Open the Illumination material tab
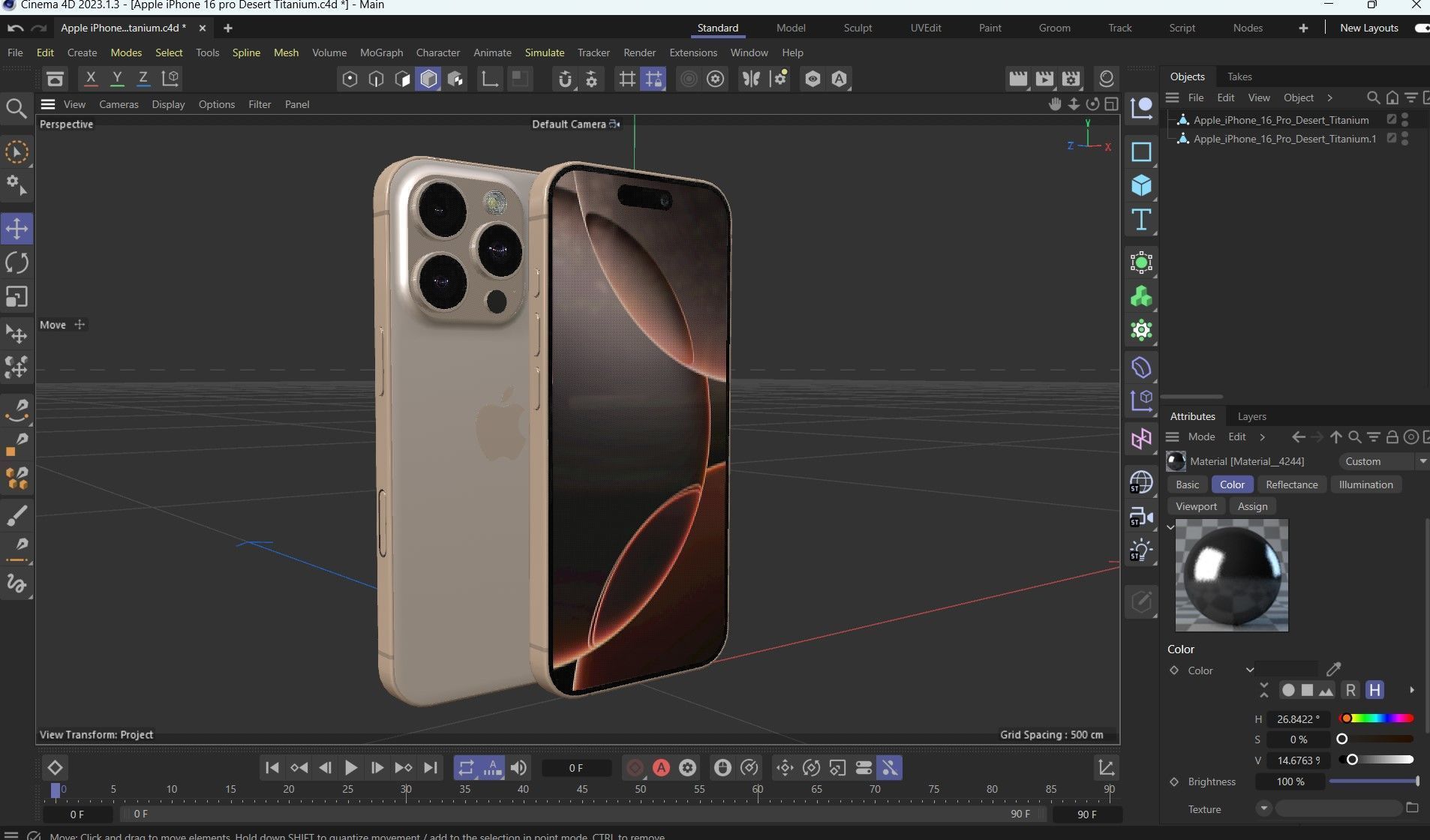This screenshot has height=840, width=1430. point(1365,484)
